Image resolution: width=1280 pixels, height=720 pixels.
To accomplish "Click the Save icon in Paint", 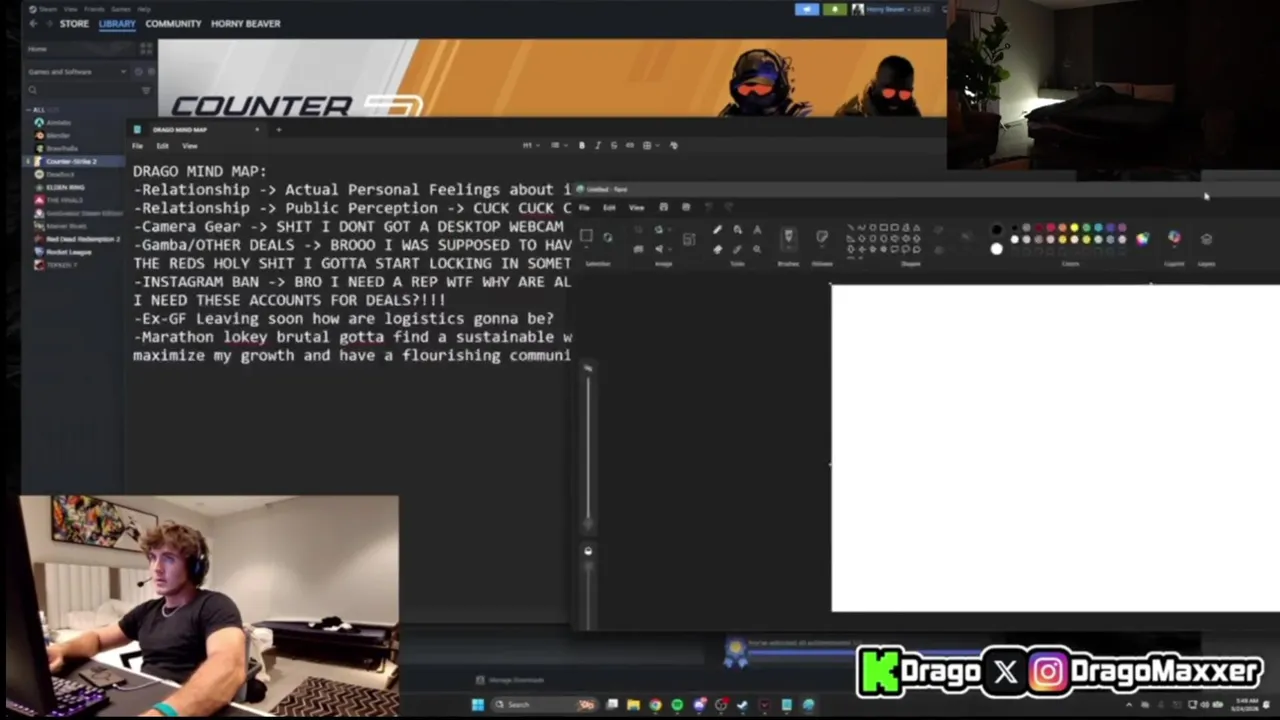I will (x=663, y=207).
